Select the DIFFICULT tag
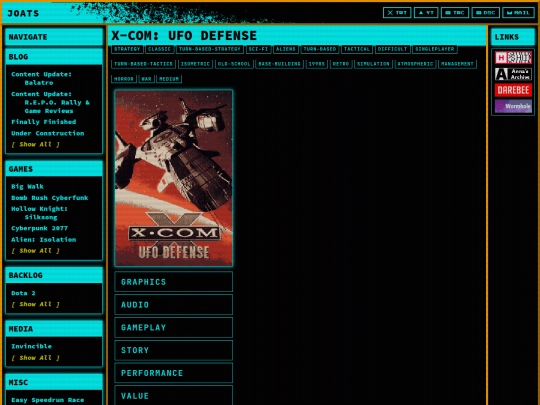 coord(392,49)
